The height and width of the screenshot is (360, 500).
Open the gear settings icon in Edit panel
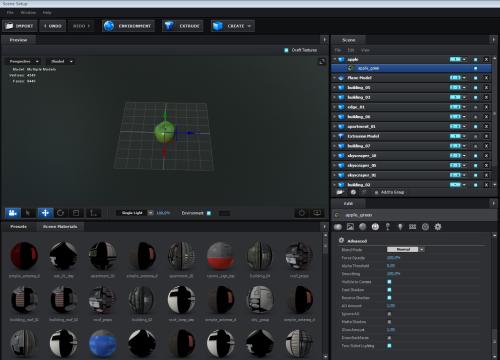tap(438, 227)
